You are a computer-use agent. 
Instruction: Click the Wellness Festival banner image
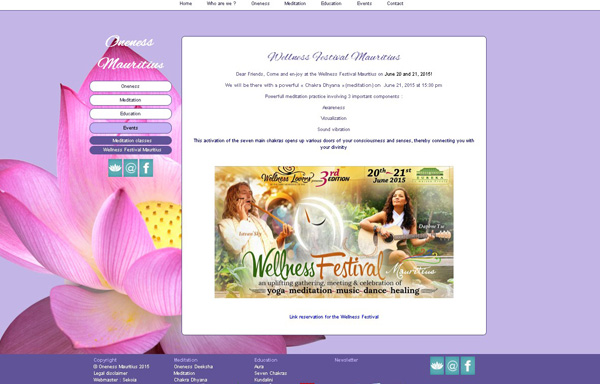(334, 232)
